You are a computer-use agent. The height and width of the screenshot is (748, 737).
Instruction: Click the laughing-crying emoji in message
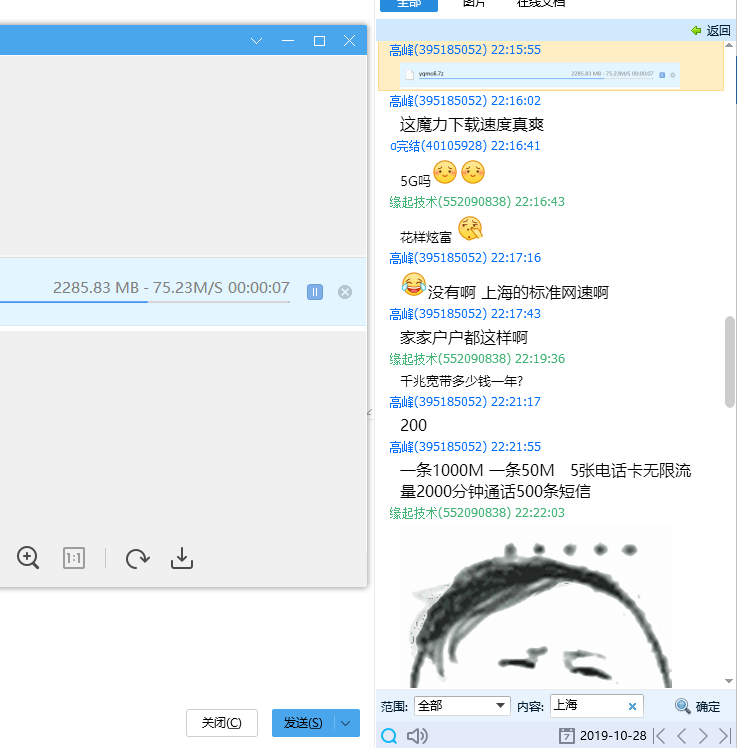pos(414,284)
